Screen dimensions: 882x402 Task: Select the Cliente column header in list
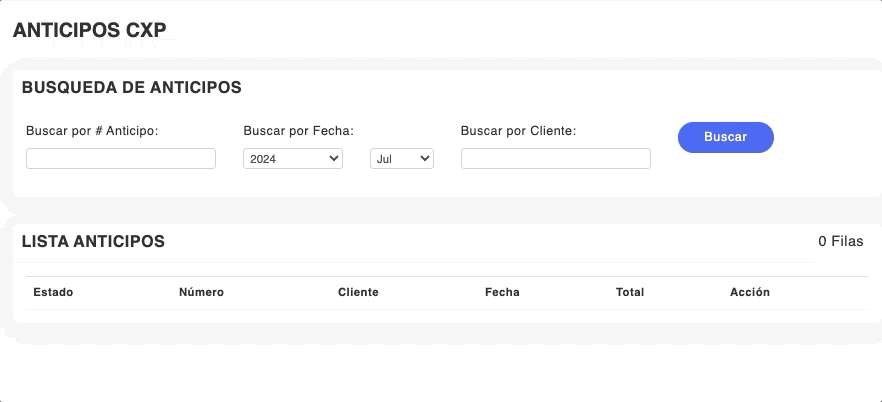358,292
